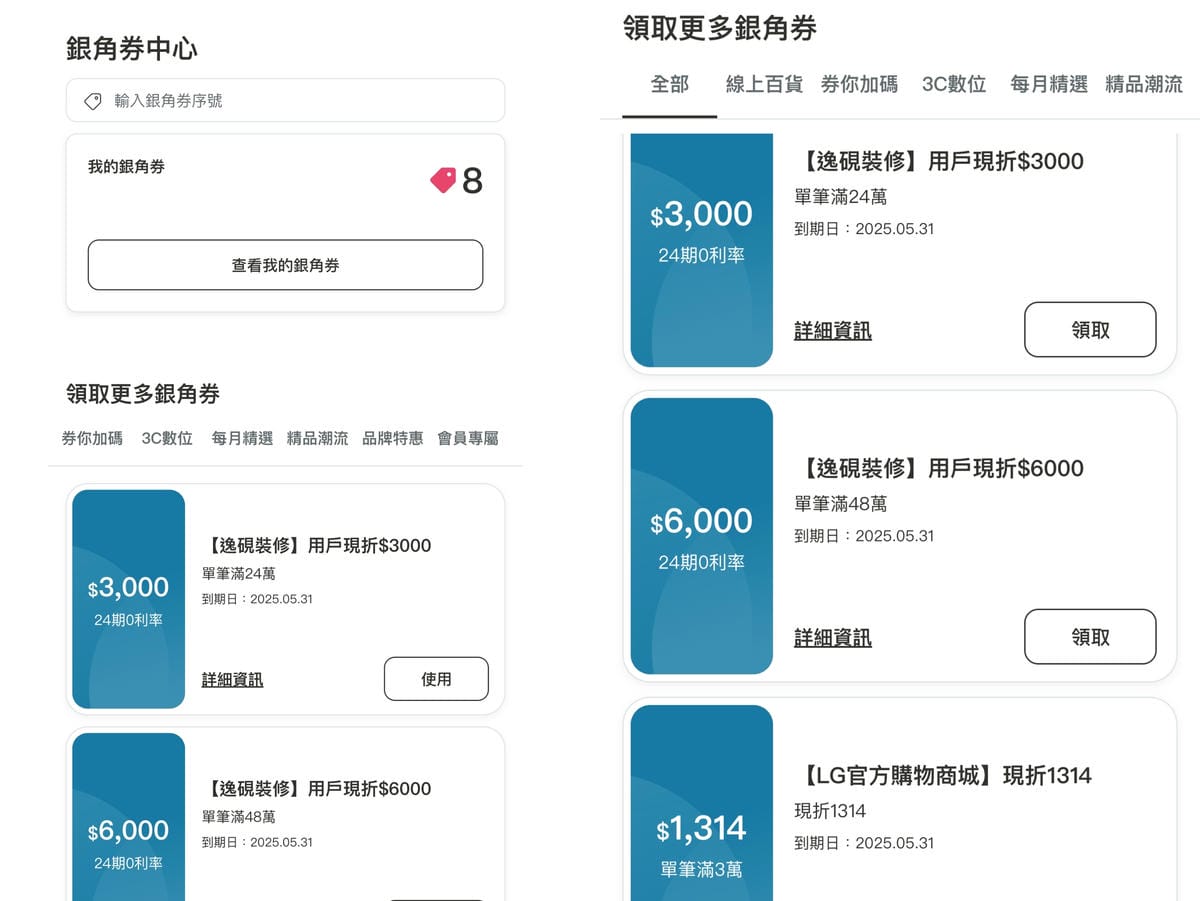Click the pink voucher tag icon next to 8
The image size is (1200, 901).
441,181
